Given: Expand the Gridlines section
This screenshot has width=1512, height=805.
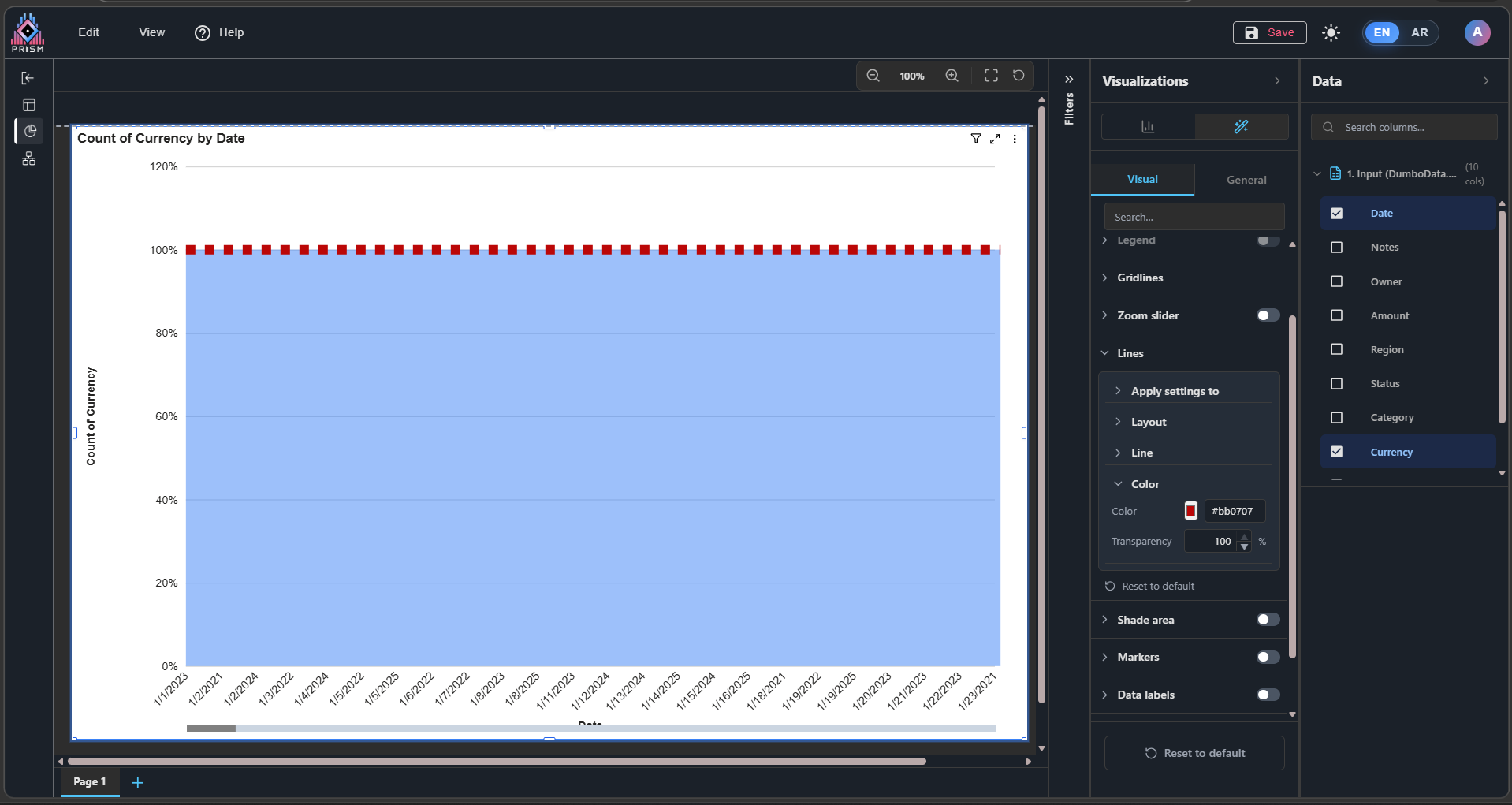Looking at the screenshot, I should [1140, 278].
